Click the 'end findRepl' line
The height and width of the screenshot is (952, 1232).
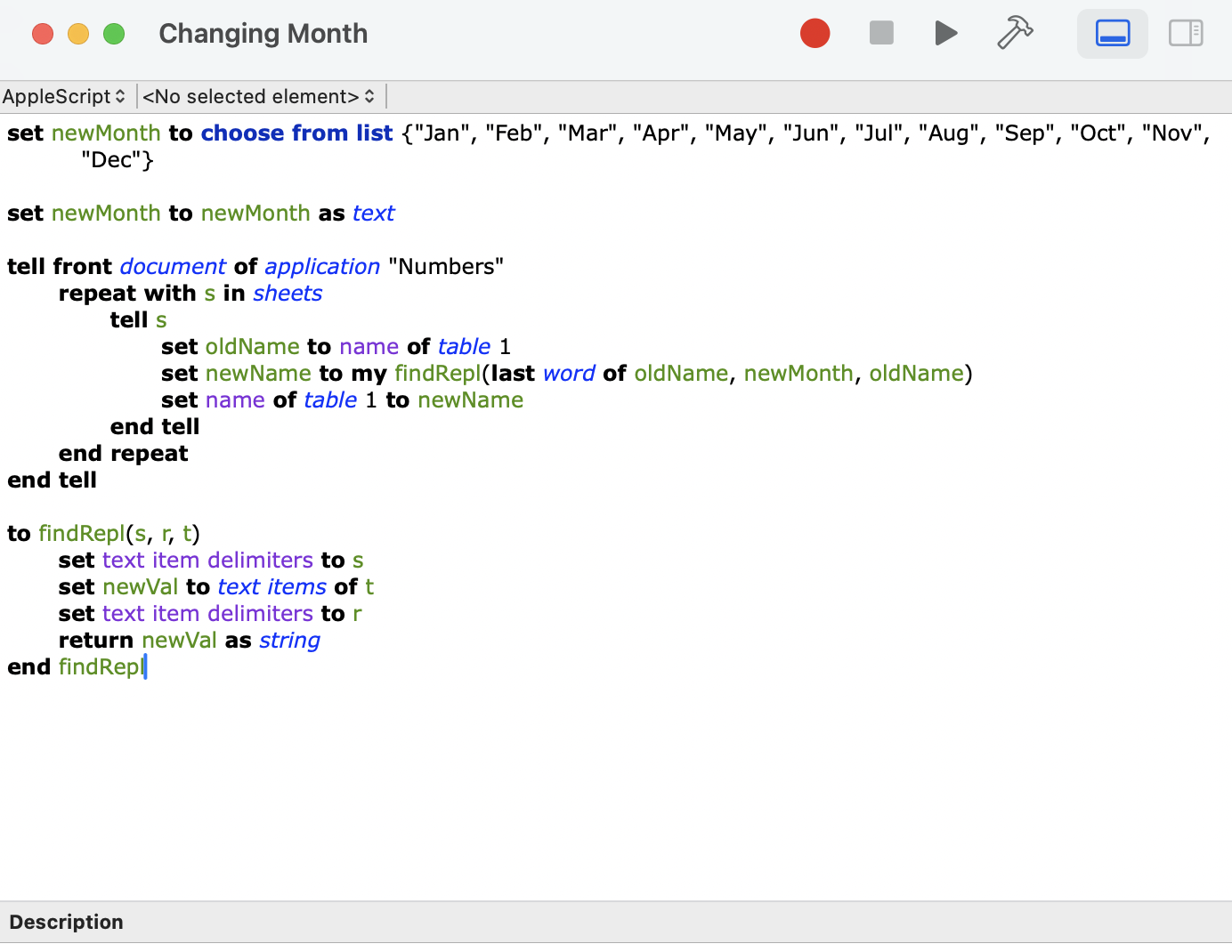(76, 667)
